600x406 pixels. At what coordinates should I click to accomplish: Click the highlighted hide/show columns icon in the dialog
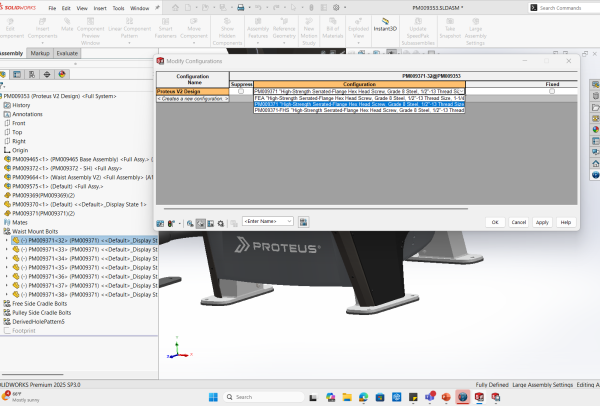point(201,223)
